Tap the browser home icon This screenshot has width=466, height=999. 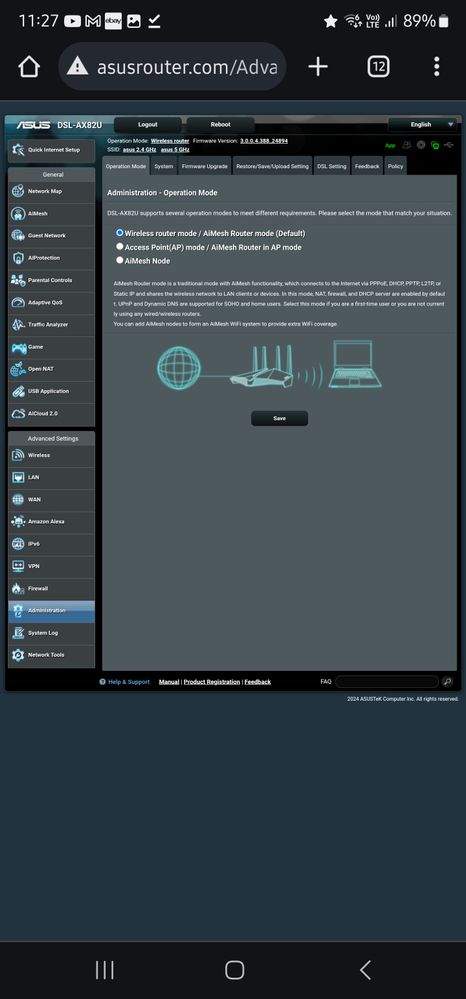(x=29, y=66)
